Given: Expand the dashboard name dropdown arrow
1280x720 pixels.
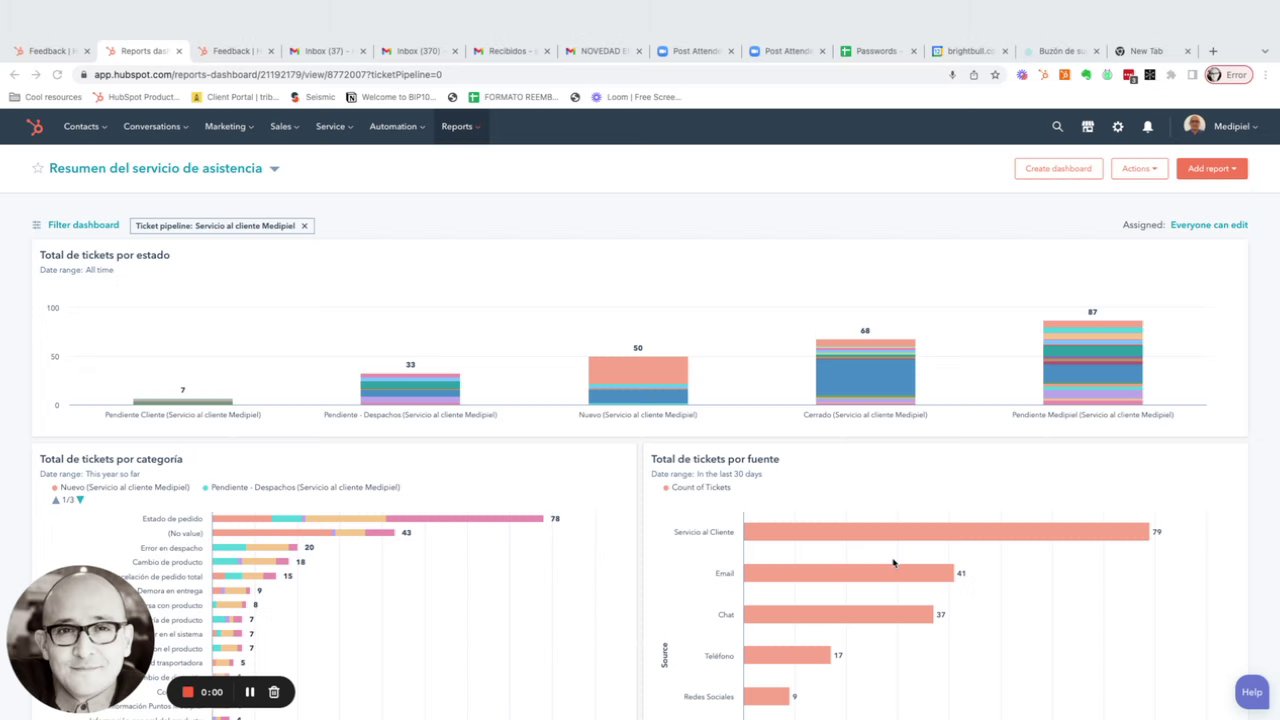Looking at the screenshot, I should pyautogui.click(x=274, y=169).
